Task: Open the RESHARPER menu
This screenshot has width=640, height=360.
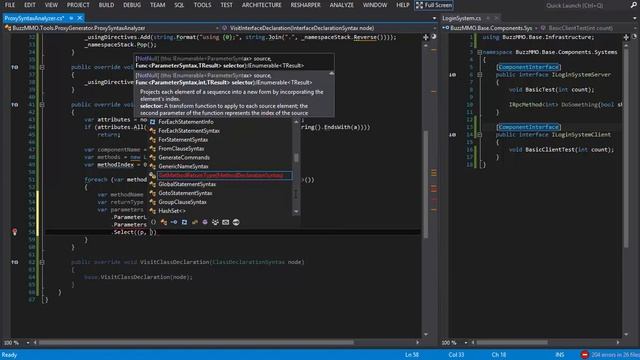Action: pos(305,5)
